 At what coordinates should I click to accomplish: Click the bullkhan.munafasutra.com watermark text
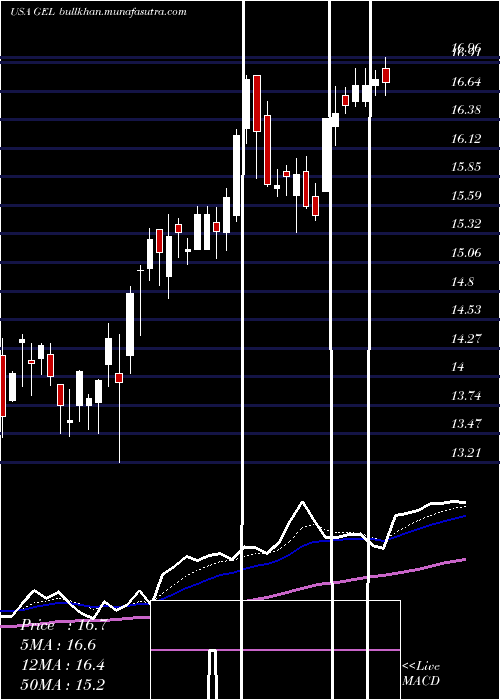[x=123, y=12]
